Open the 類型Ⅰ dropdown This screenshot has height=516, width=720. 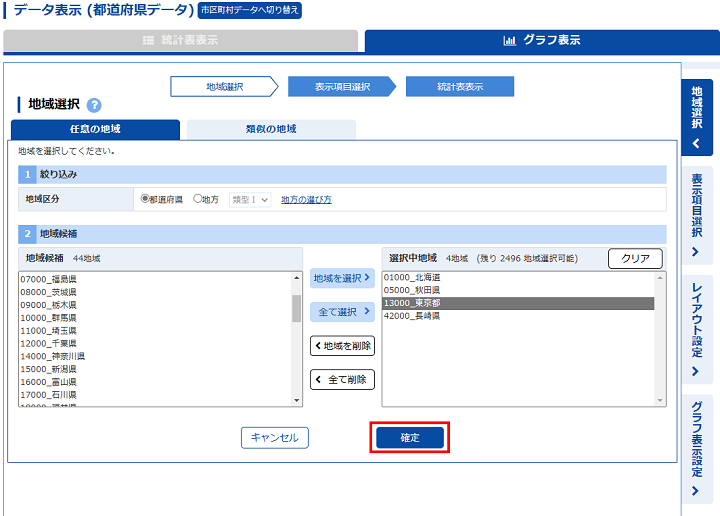point(250,200)
